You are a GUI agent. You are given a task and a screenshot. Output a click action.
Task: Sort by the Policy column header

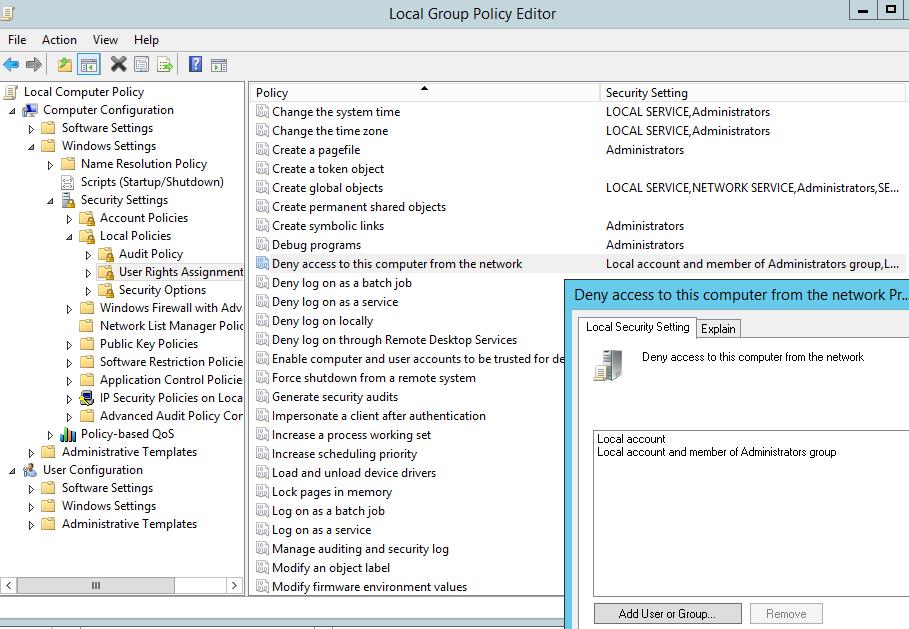point(425,93)
